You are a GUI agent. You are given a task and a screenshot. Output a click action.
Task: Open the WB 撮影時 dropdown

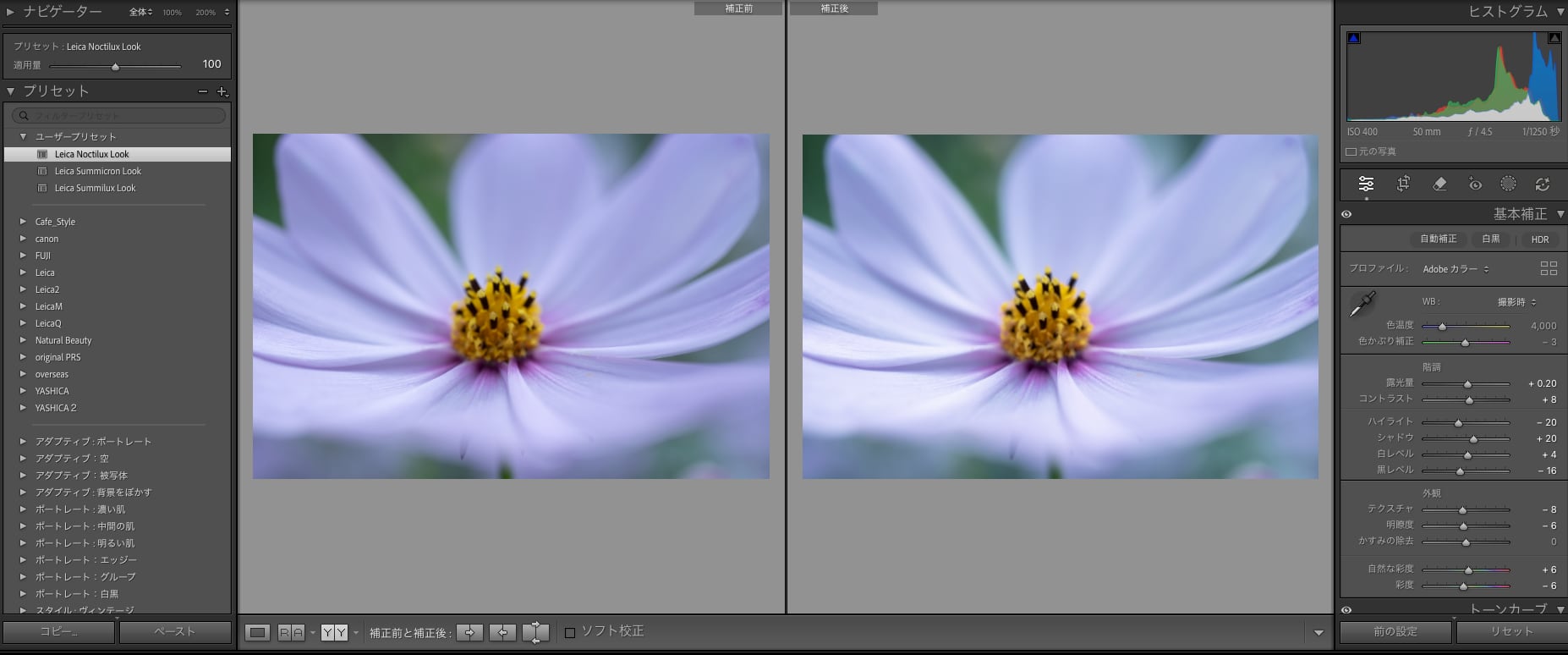coord(1516,302)
